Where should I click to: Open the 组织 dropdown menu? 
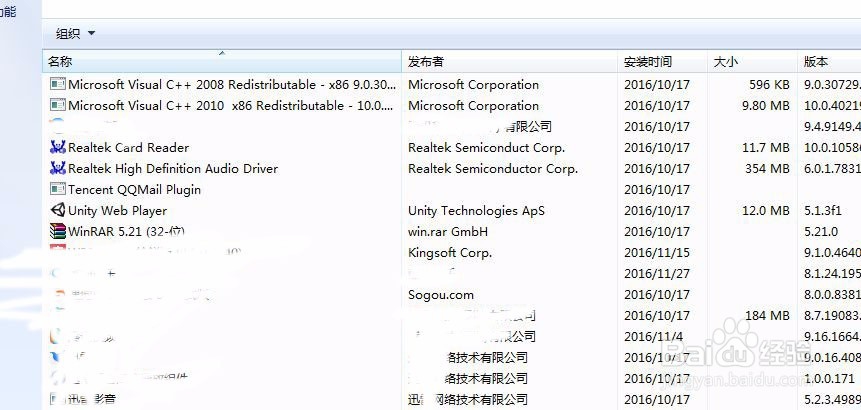[x=75, y=34]
